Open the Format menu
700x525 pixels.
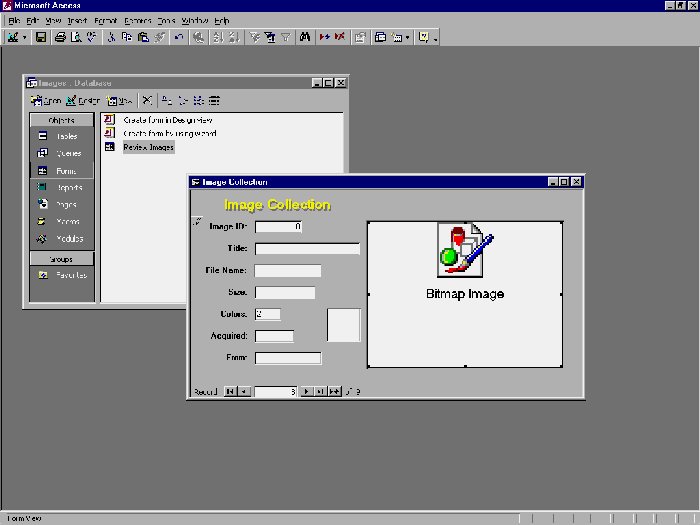105,20
